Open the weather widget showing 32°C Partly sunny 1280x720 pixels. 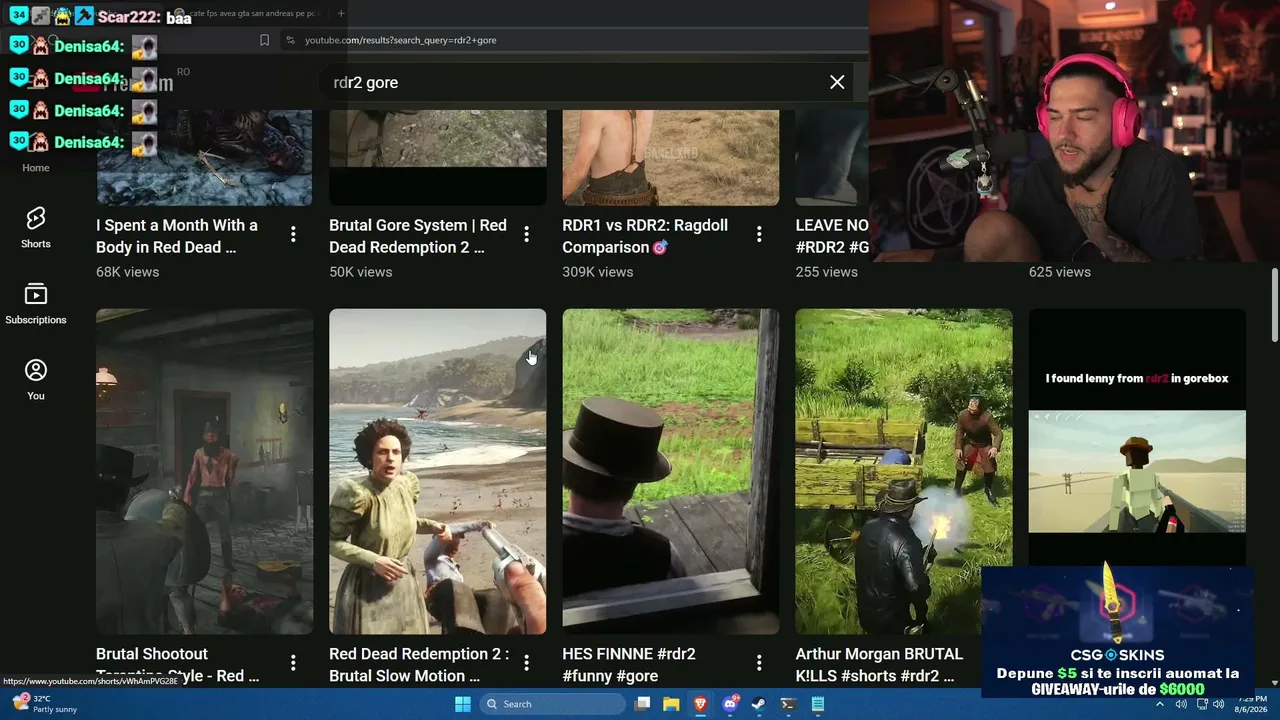[43, 704]
